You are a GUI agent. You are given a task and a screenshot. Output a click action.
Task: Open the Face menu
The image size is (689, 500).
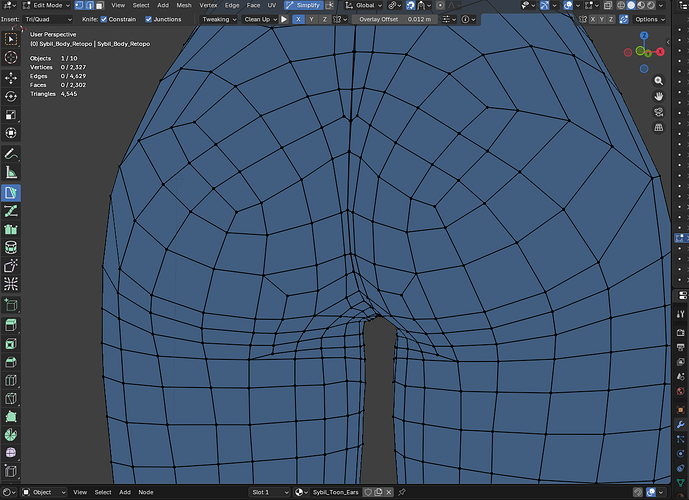[x=253, y=5]
